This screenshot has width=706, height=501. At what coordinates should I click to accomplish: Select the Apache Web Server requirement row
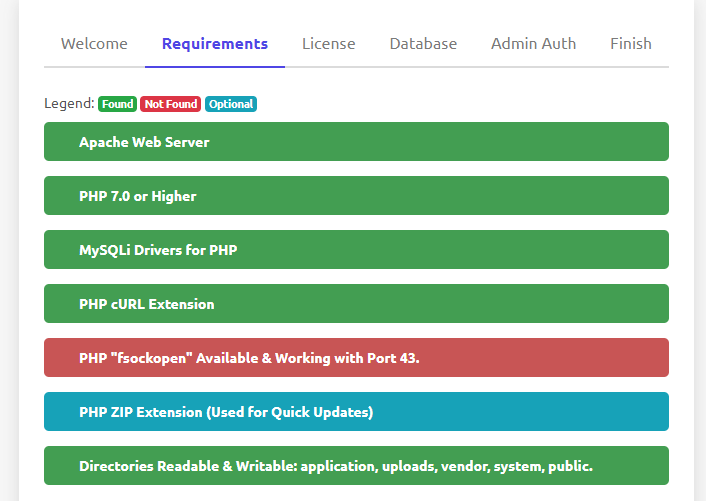tap(356, 142)
